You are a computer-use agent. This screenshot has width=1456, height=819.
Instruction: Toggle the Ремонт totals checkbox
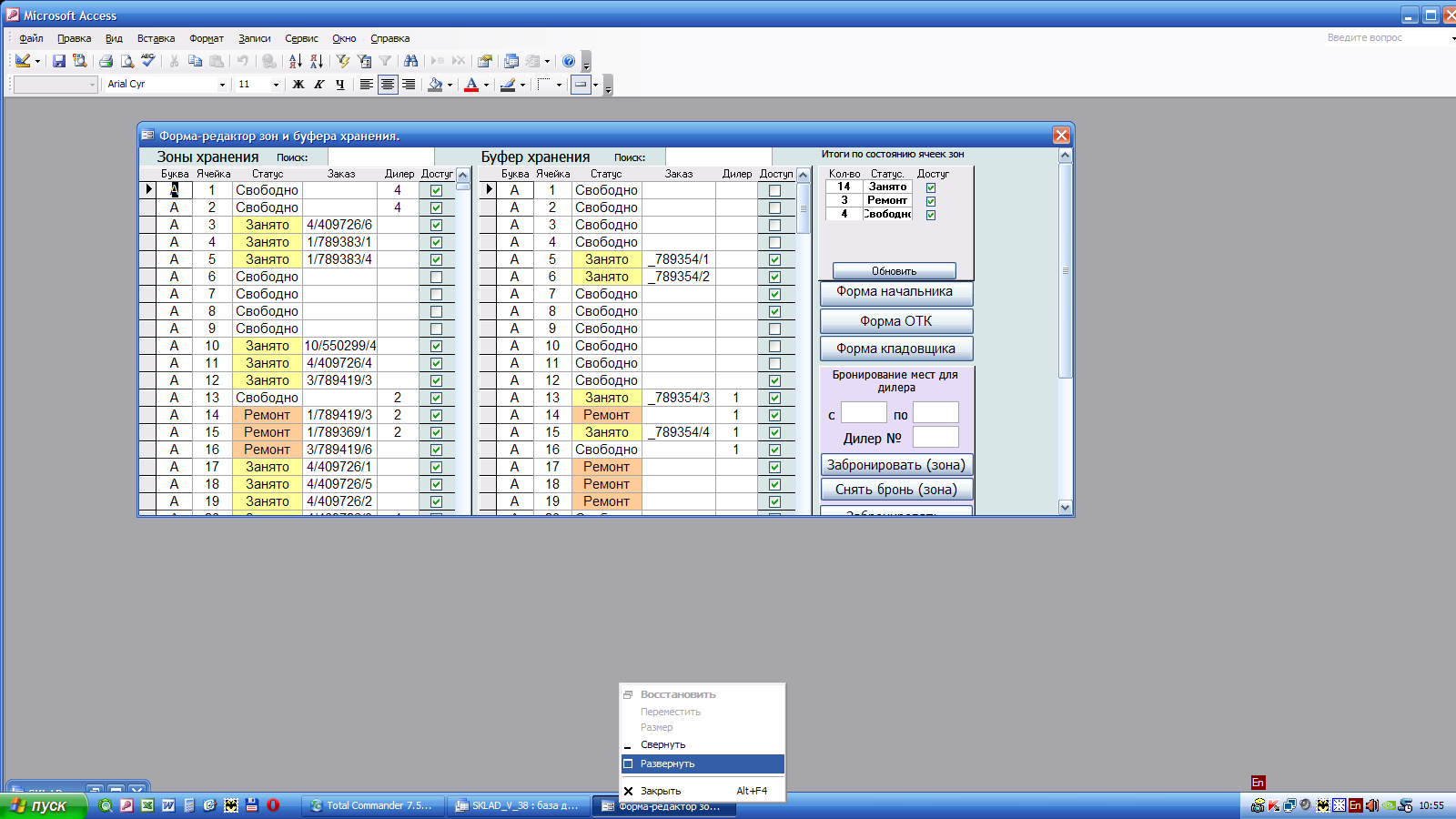(x=931, y=201)
